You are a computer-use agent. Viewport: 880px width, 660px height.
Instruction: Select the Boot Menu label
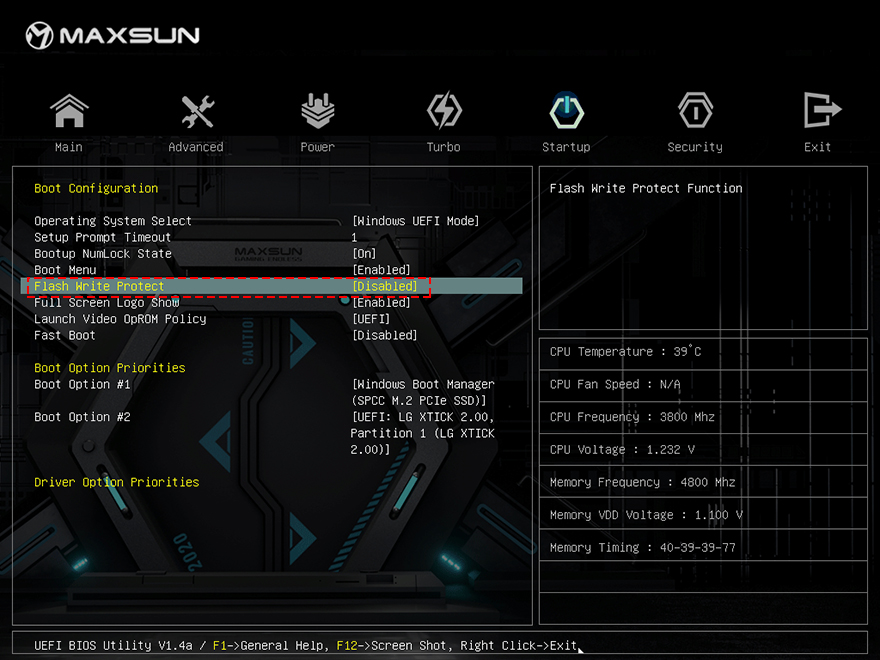click(65, 270)
